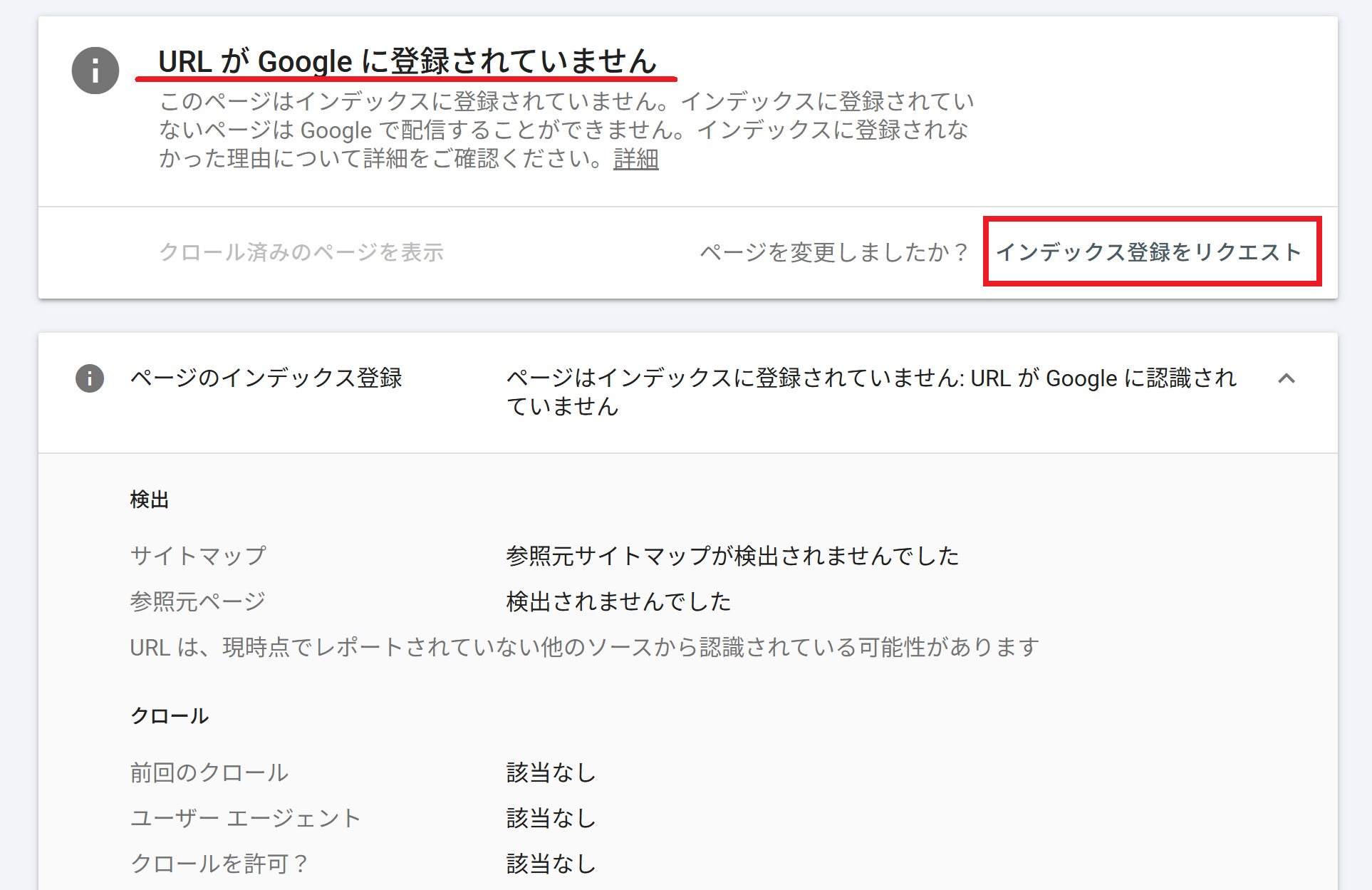Screen dimensions: 1372x890
Task: Click the ページを変更しましたか？ text
Action: pyautogui.click(x=835, y=252)
